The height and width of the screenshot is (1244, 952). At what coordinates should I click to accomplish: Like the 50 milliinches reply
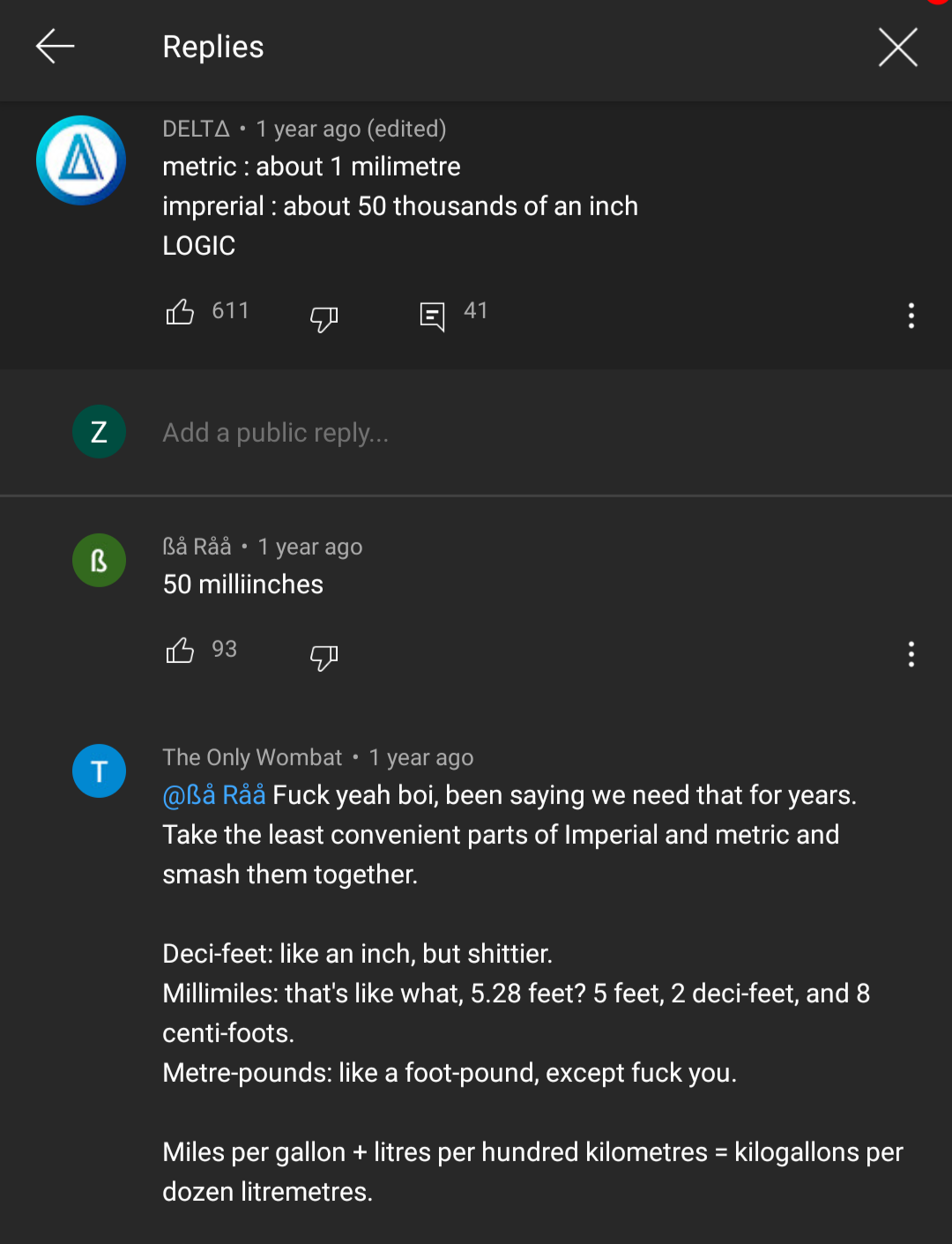point(180,651)
